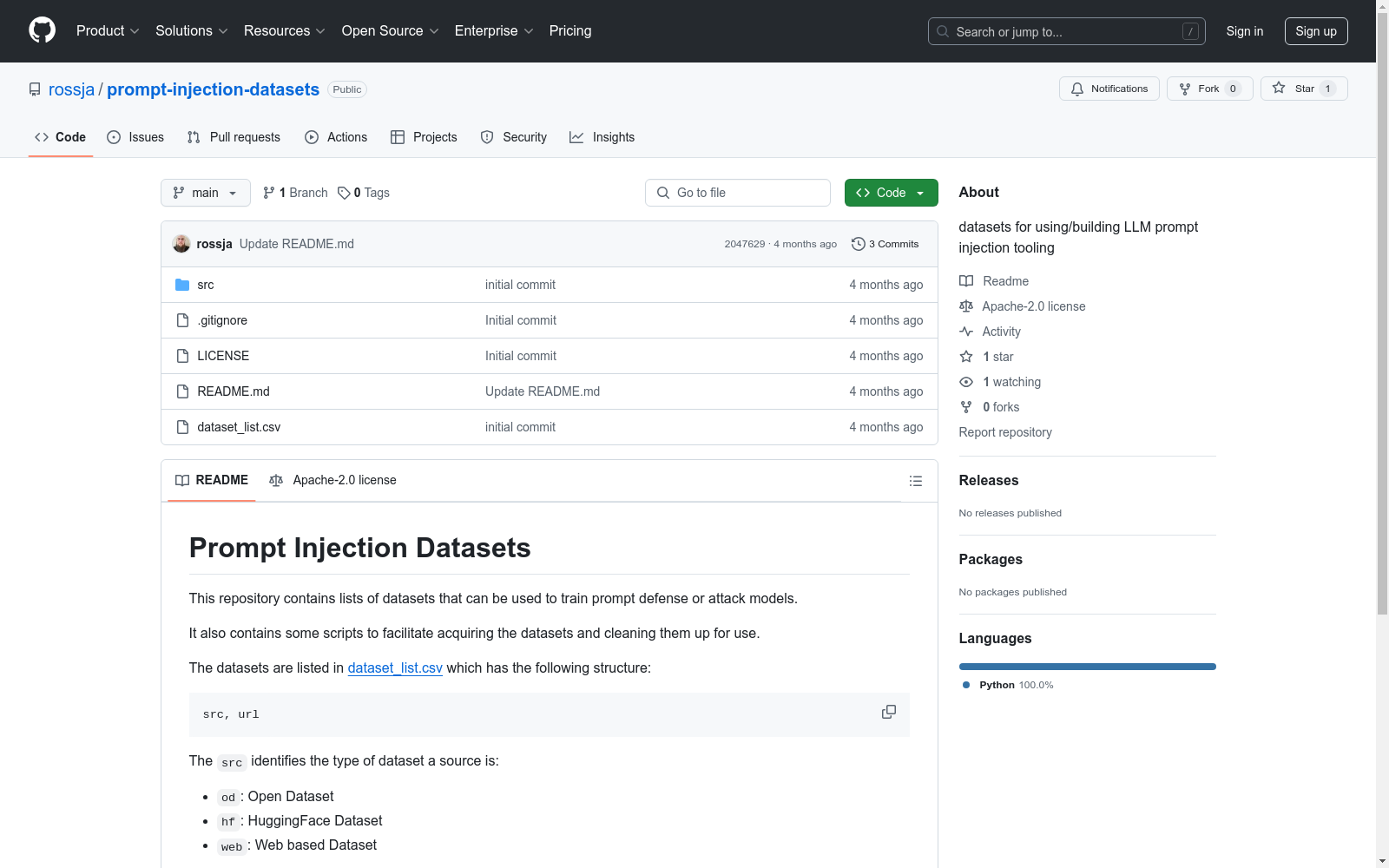Open the Actions tab
Screen dimensions: 1389x868
click(x=336, y=137)
